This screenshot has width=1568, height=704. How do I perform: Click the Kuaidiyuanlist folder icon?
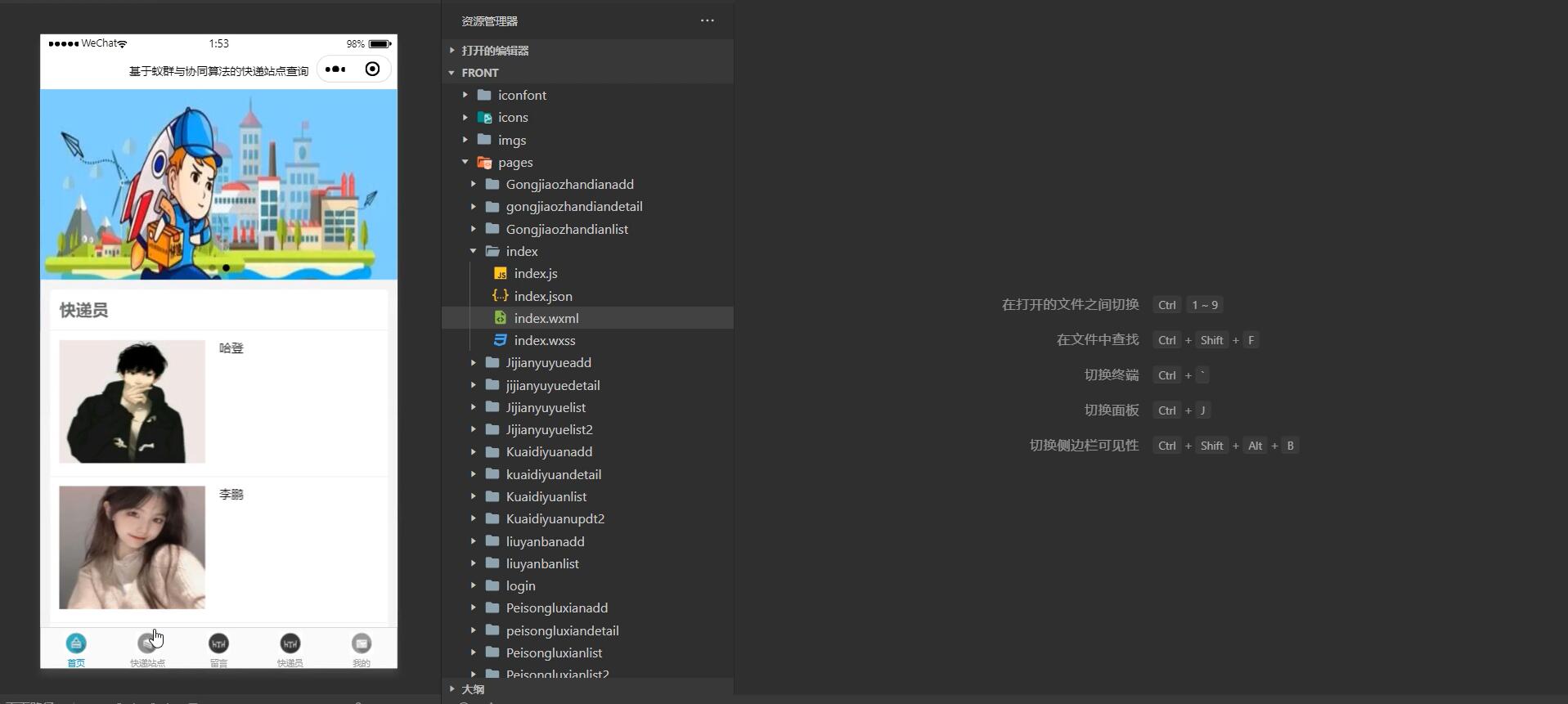click(492, 496)
